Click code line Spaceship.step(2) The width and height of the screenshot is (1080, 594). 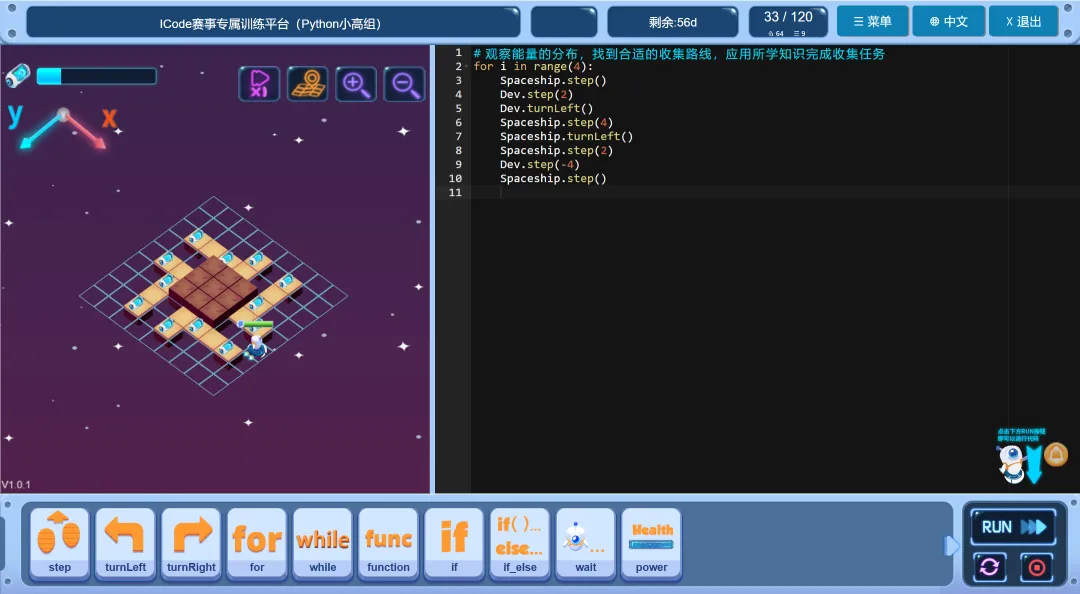point(557,150)
